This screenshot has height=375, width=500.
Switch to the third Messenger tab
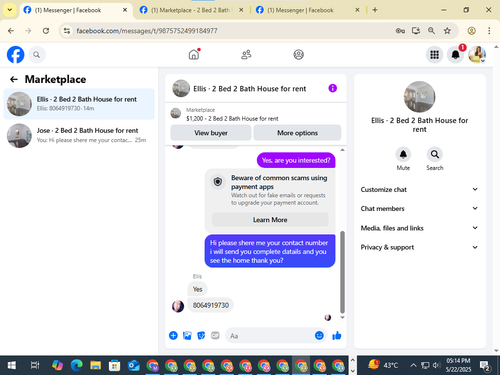tap(307, 10)
